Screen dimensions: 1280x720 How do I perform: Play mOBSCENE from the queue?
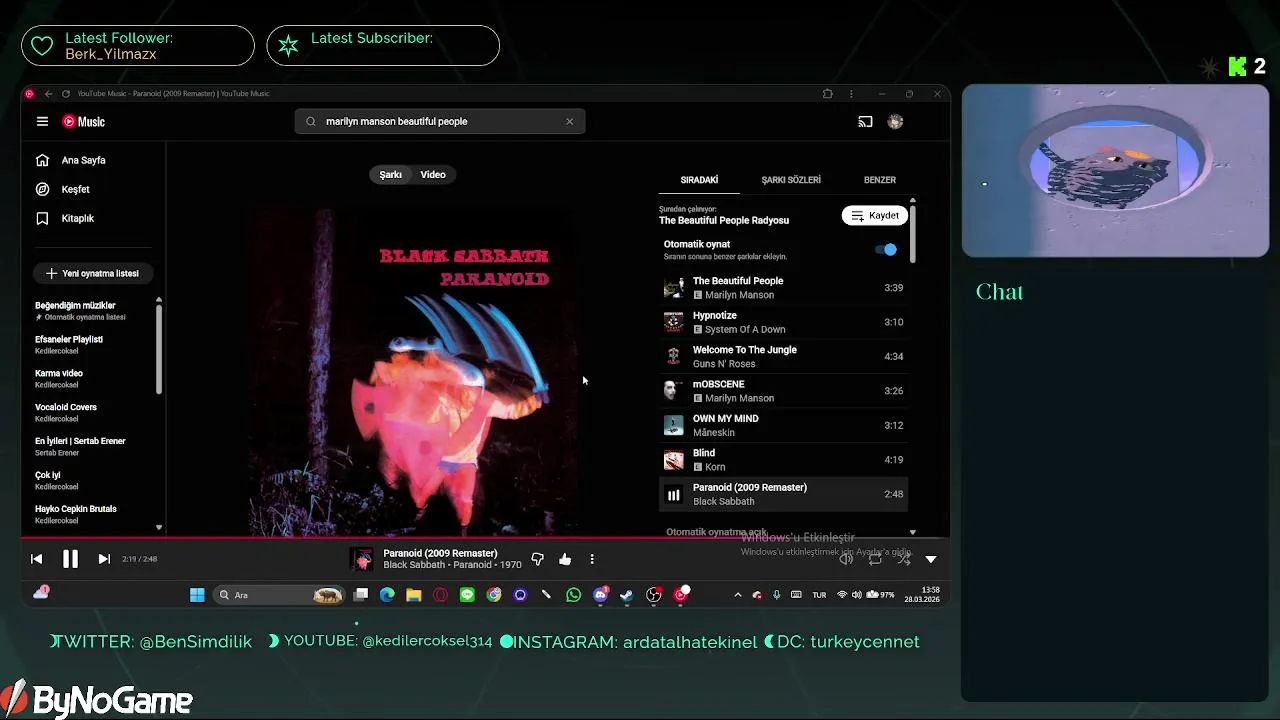(783, 391)
